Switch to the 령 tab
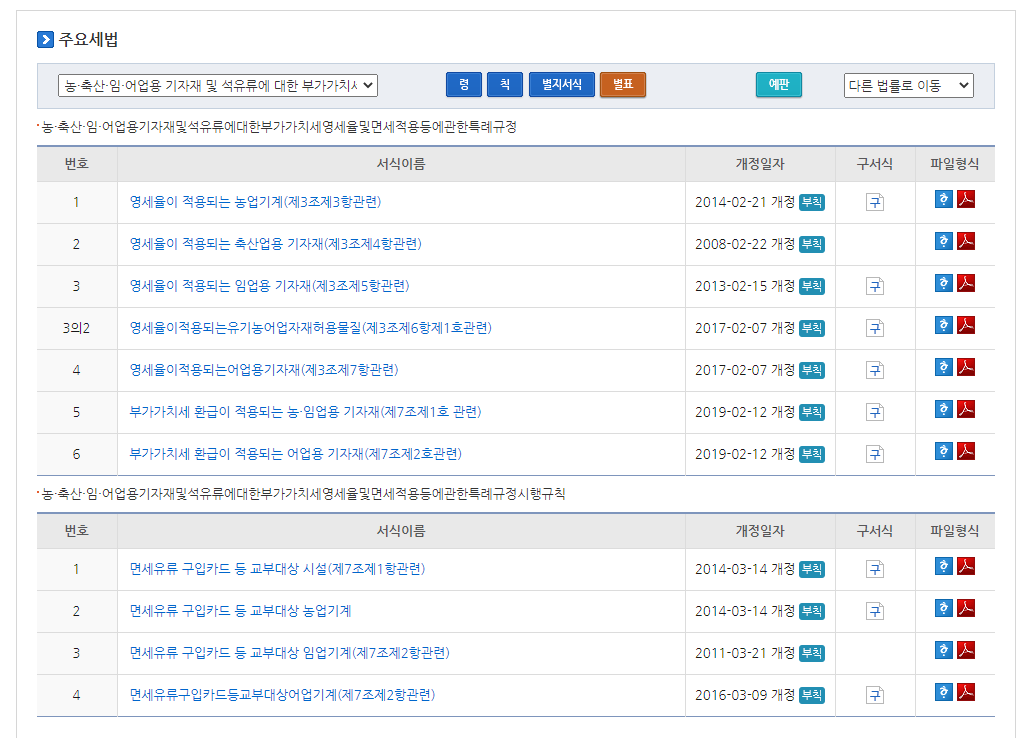Image resolution: width=1017 pixels, height=738 pixels. [464, 85]
